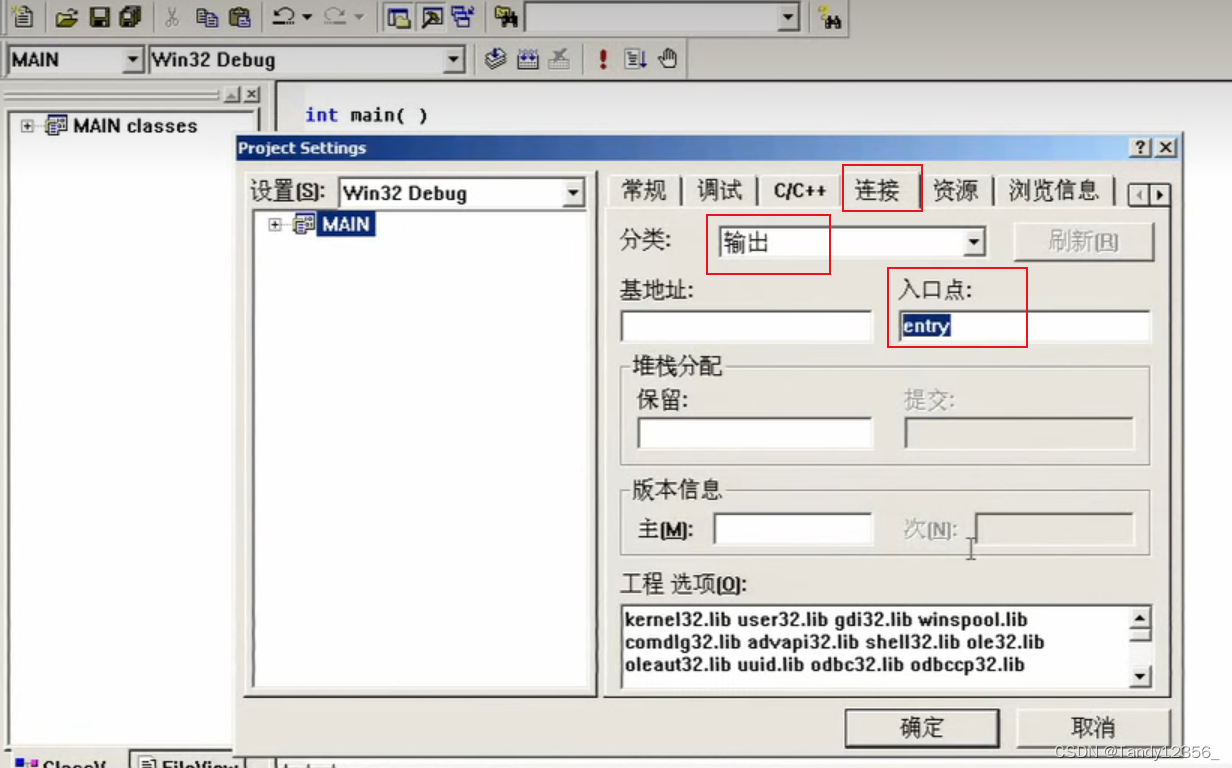This screenshot has height=768, width=1232.
Task: Expand the MAIN project node
Action: pyautogui.click(x=276, y=224)
